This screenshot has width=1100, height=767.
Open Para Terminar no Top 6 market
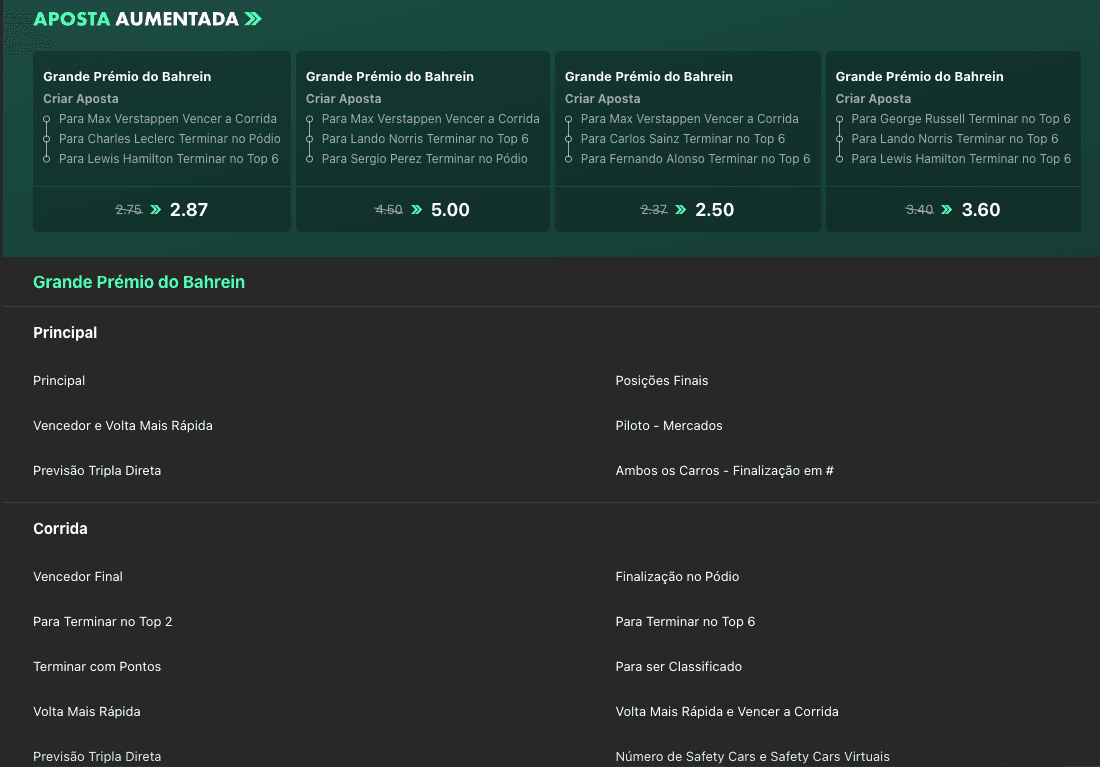point(685,621)
